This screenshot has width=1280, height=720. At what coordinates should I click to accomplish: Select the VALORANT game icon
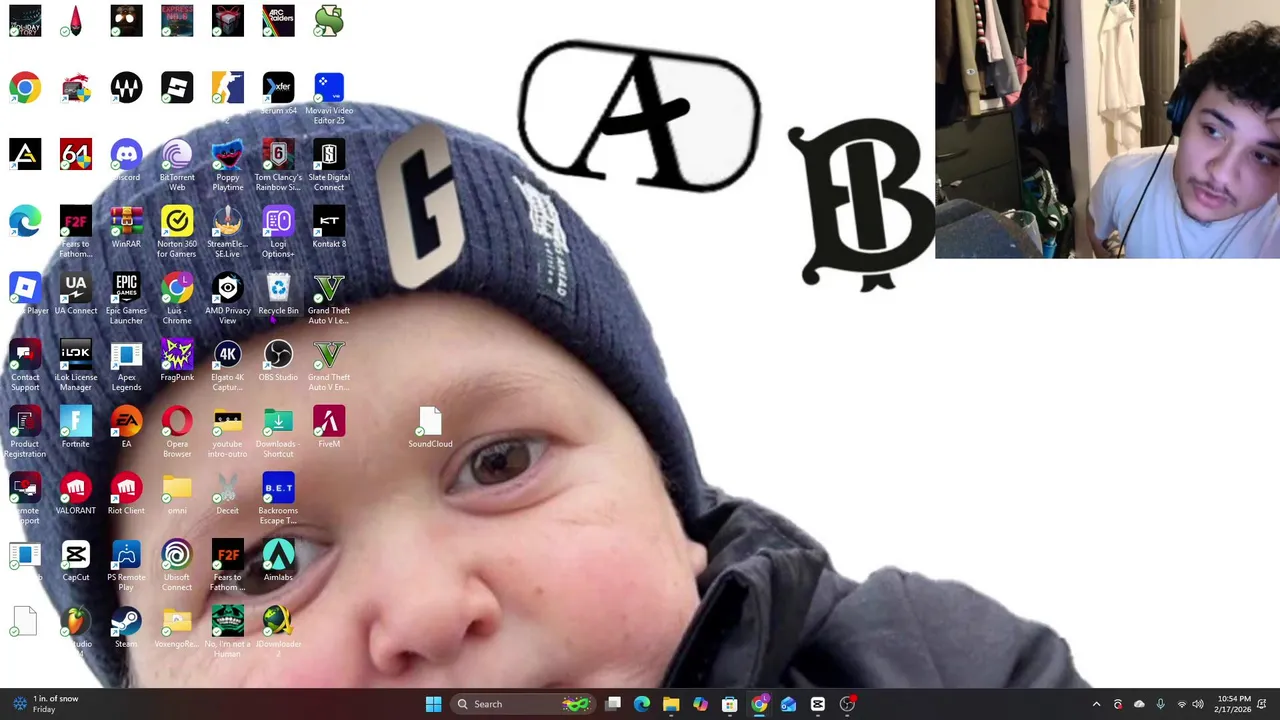pos(75,495)
